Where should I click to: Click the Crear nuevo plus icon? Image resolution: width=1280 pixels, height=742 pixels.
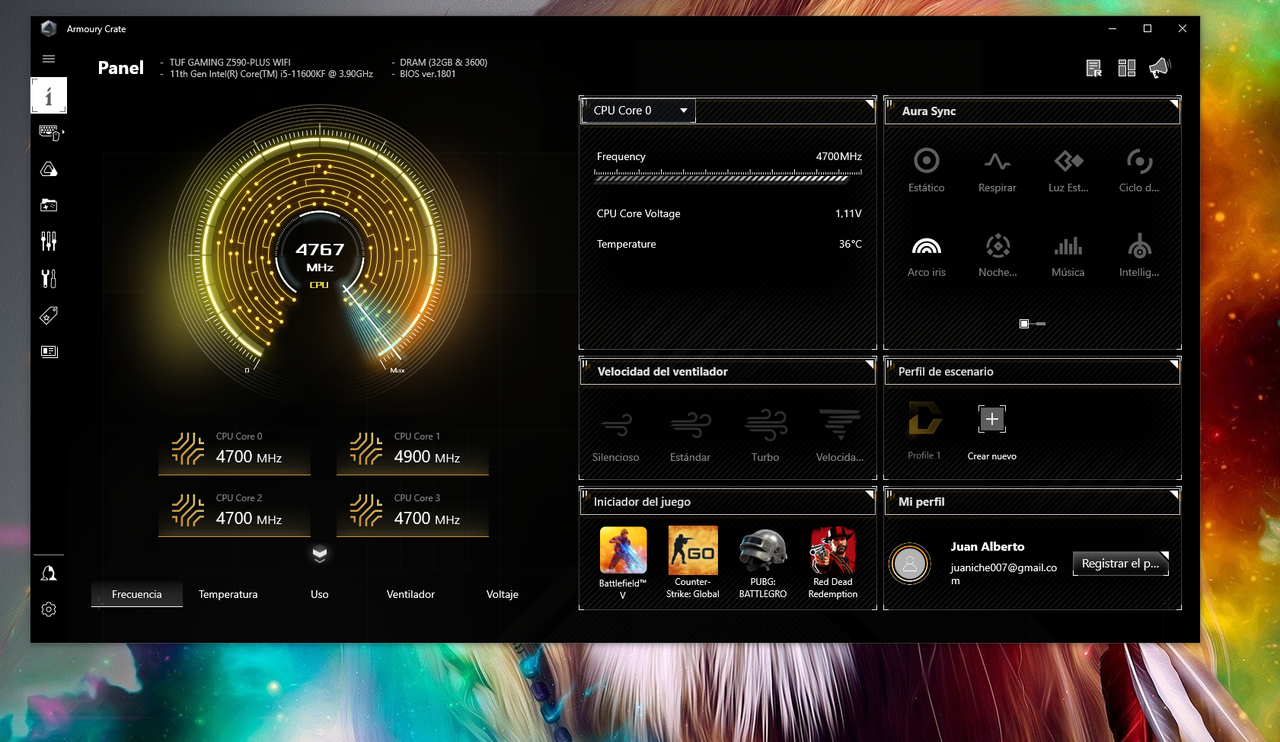(x=991, y=419)
